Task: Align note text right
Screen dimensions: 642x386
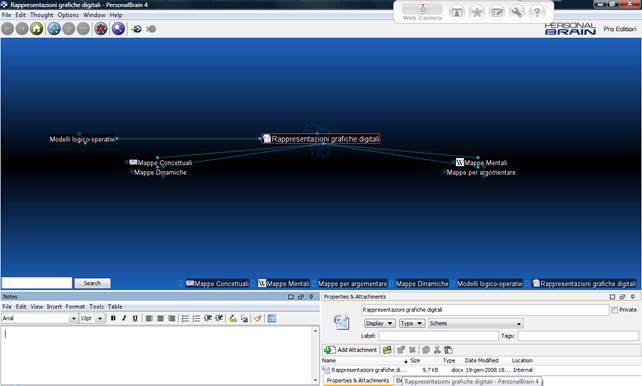Action: click(172, 318)
